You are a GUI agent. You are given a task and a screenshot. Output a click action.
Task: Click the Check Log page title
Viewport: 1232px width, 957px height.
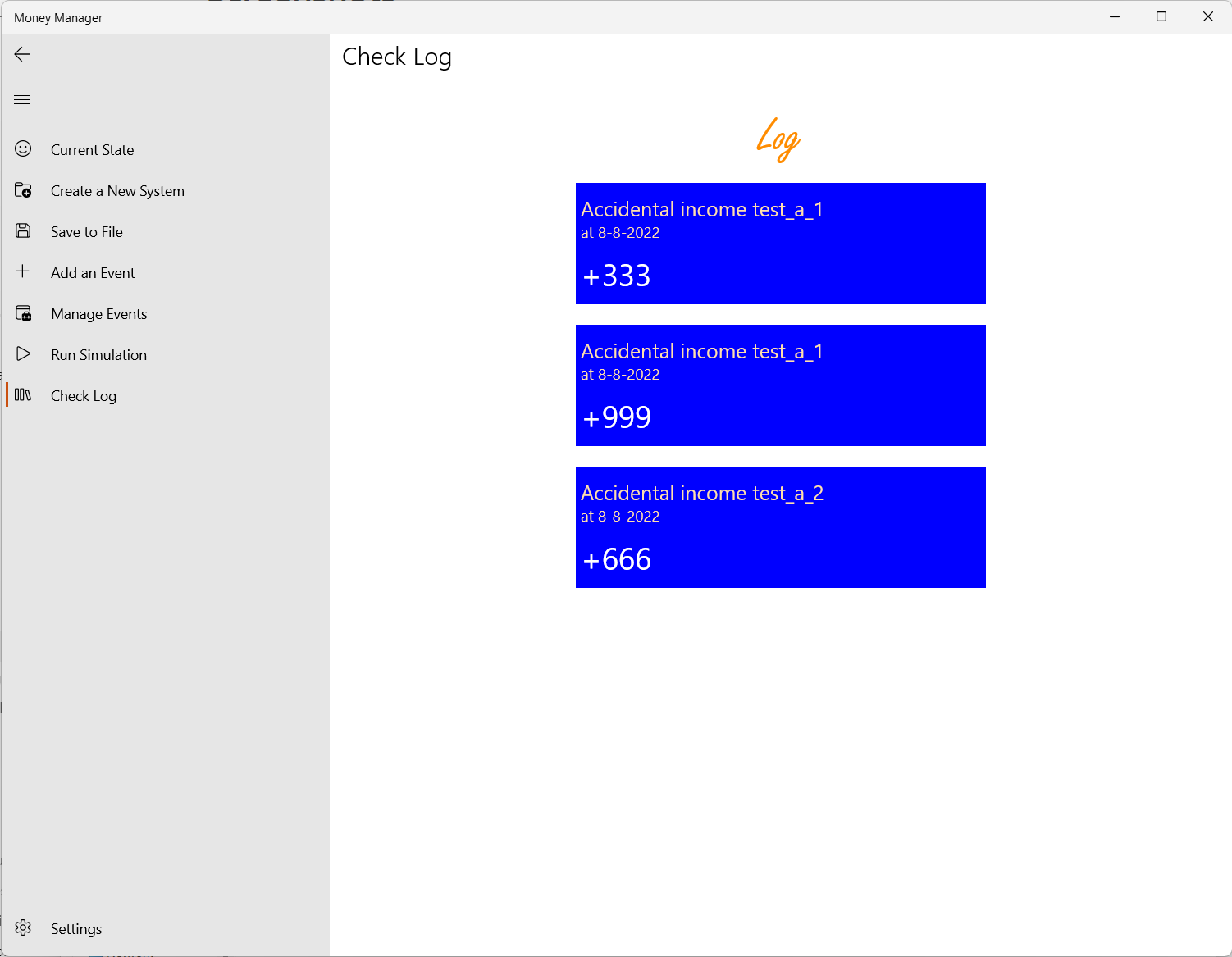397,57
